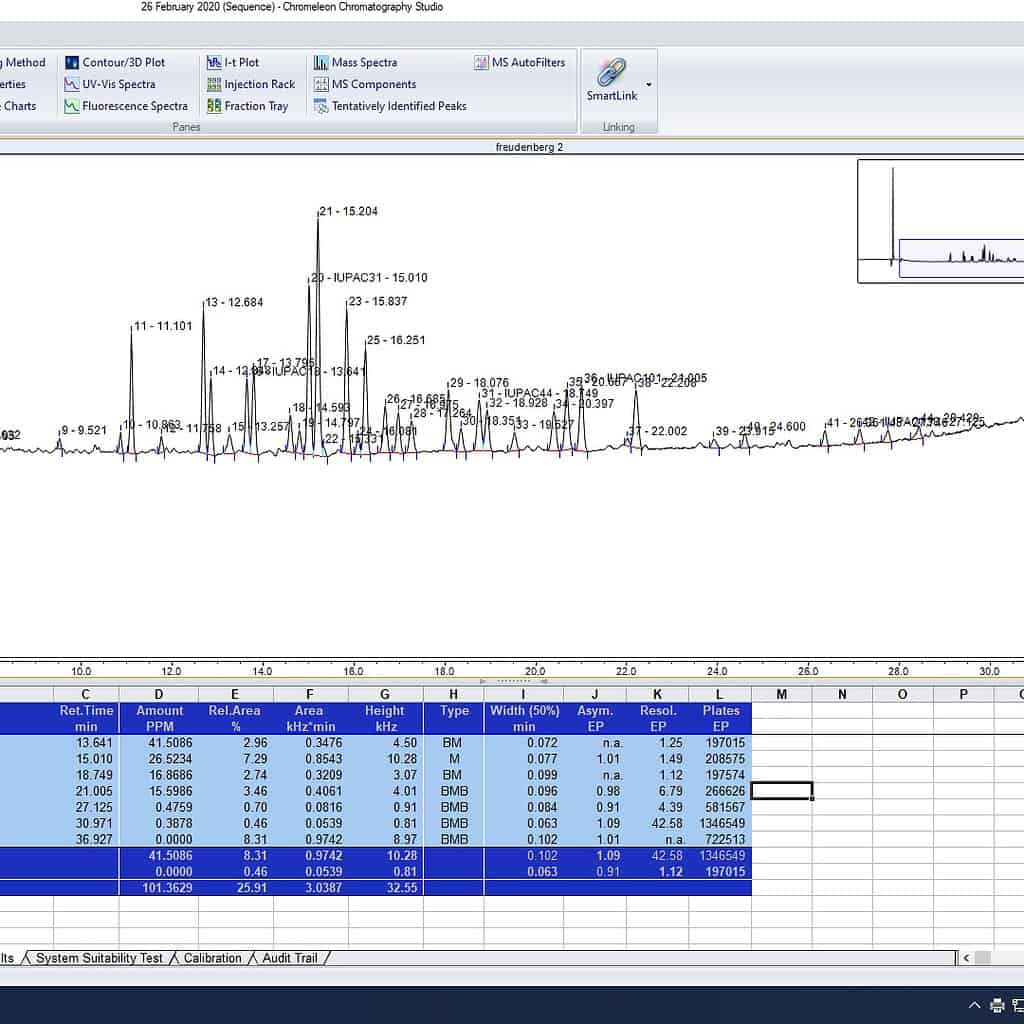1024x1024 pixels.
Task: Switch to the System Suitability Test tab
Action: (99, 958)
